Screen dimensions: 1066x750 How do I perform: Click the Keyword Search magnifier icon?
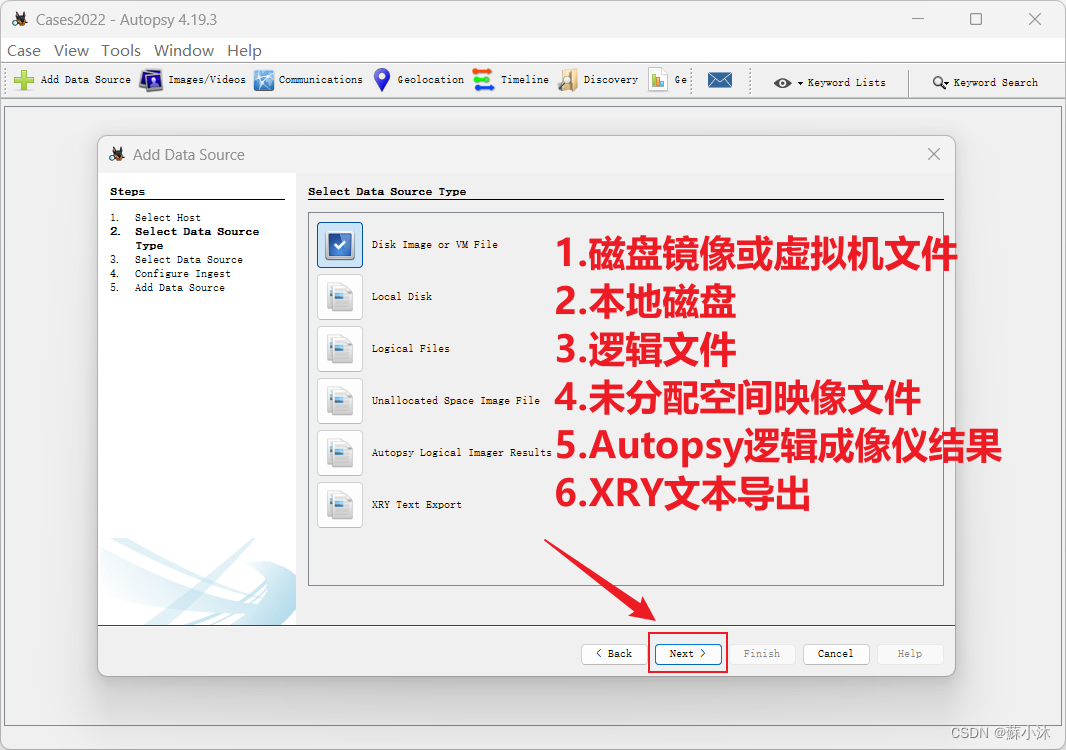pos(940,82)
